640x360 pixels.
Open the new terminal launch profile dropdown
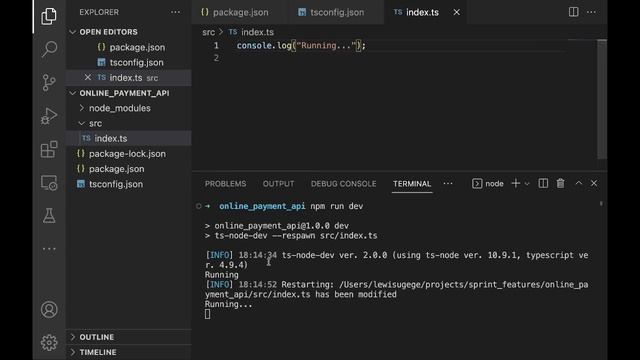(527, 184)
